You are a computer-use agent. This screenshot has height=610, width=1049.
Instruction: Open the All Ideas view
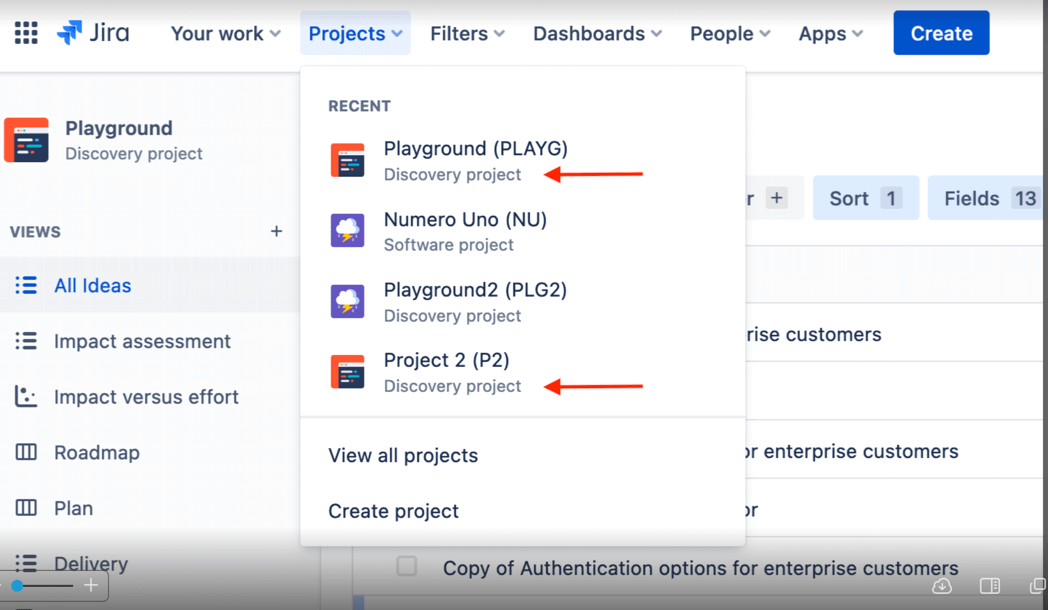(x=93, y=285)
